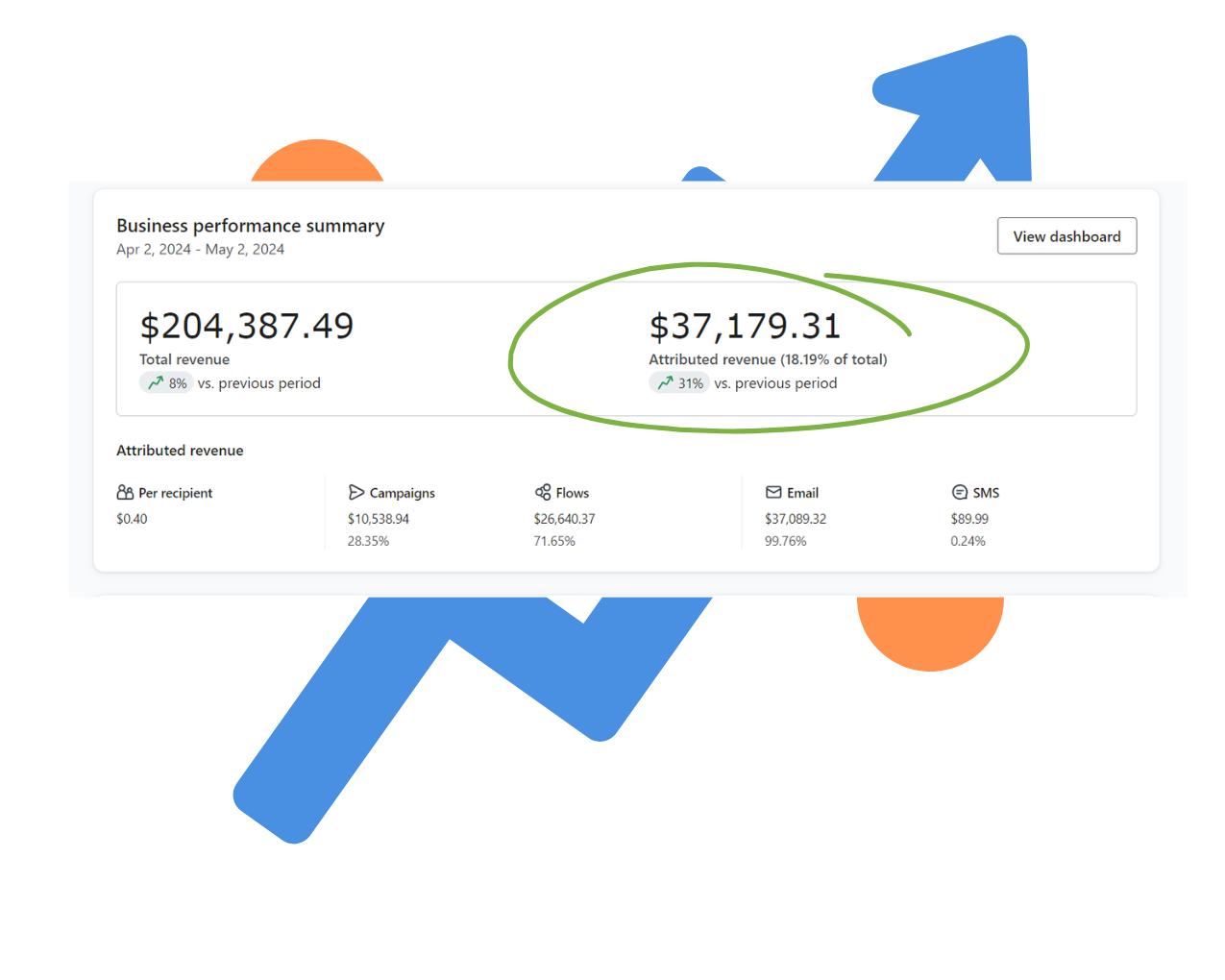Open the Flows revenue label
The height and width of the screenshot is (980, 1225).
coord(572,493)
